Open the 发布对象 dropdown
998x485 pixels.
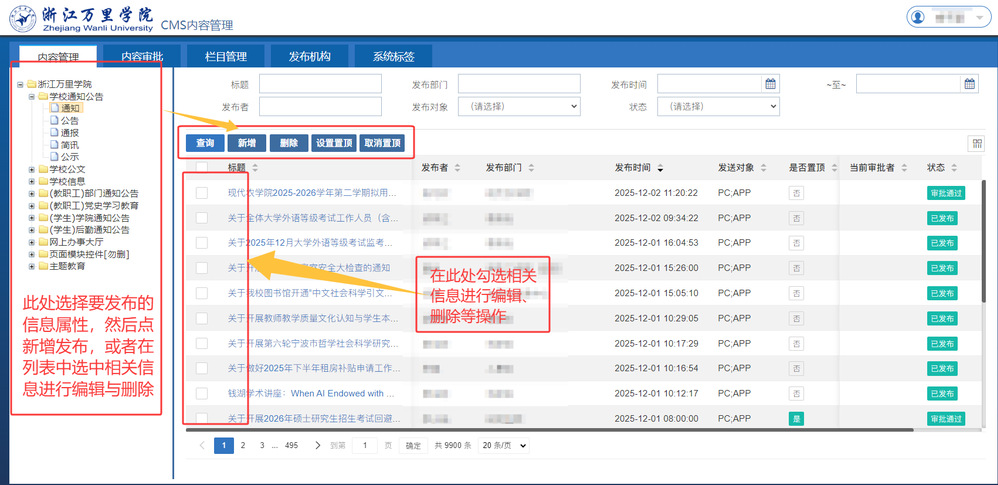click(x=518, y=106)
